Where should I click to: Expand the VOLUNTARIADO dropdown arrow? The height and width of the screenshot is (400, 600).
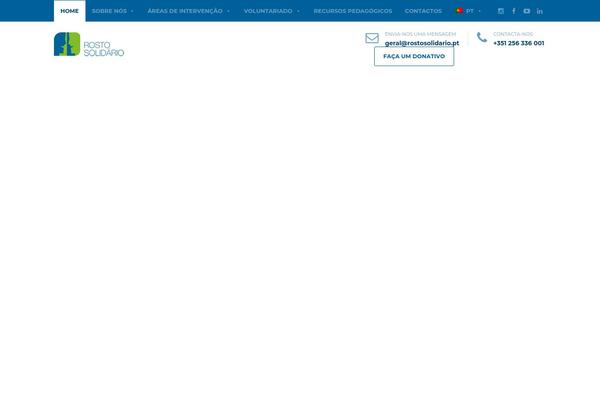point(298,11)
